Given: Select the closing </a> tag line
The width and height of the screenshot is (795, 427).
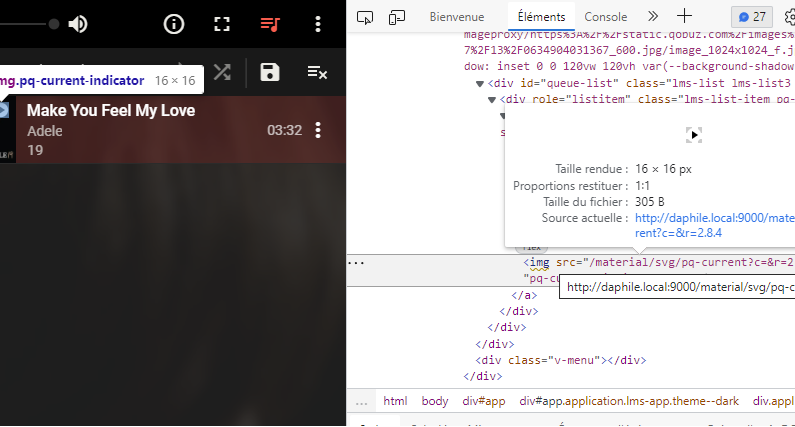Looking at the screenshot, I should tap(524, 295).
